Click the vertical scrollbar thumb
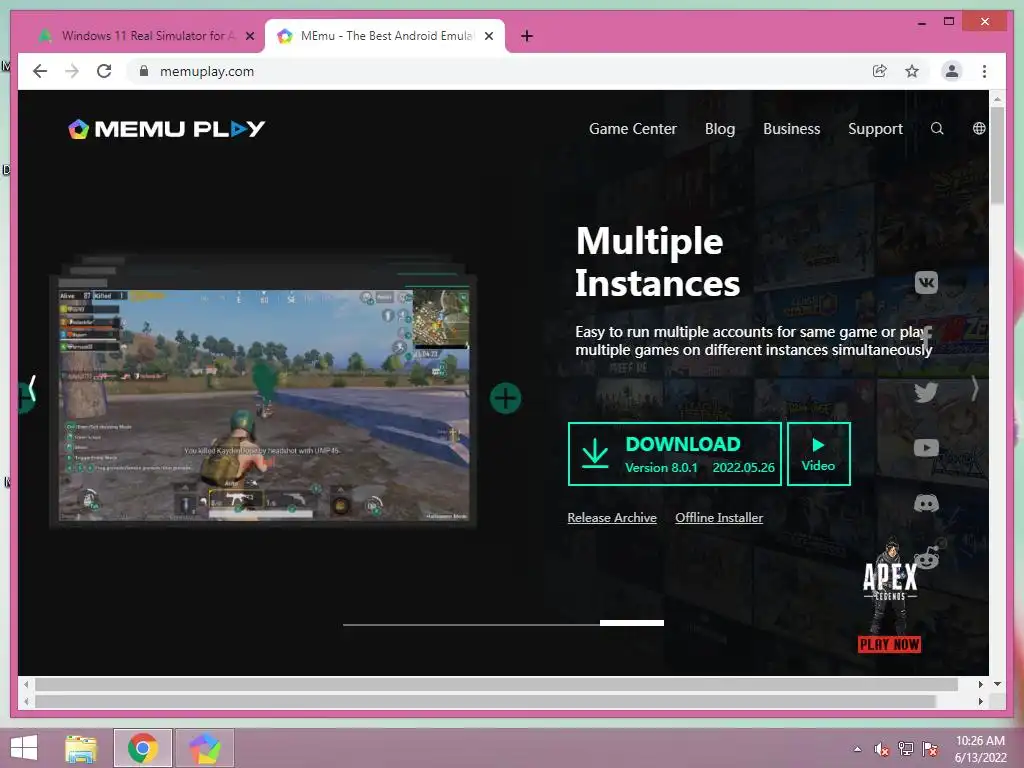This screenshot has width=1024, height=768. 997,155
